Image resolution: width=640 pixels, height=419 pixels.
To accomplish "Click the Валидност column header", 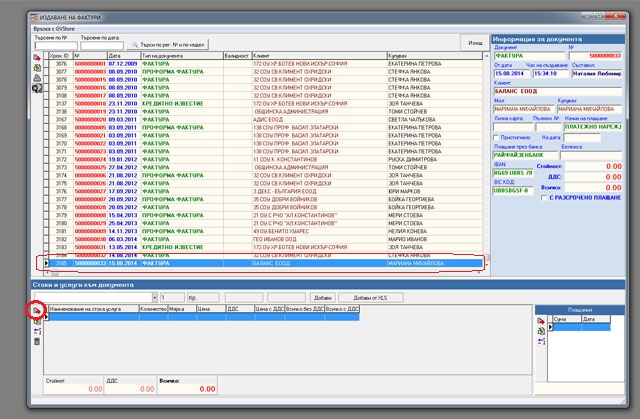I will [x=238, y=55].
